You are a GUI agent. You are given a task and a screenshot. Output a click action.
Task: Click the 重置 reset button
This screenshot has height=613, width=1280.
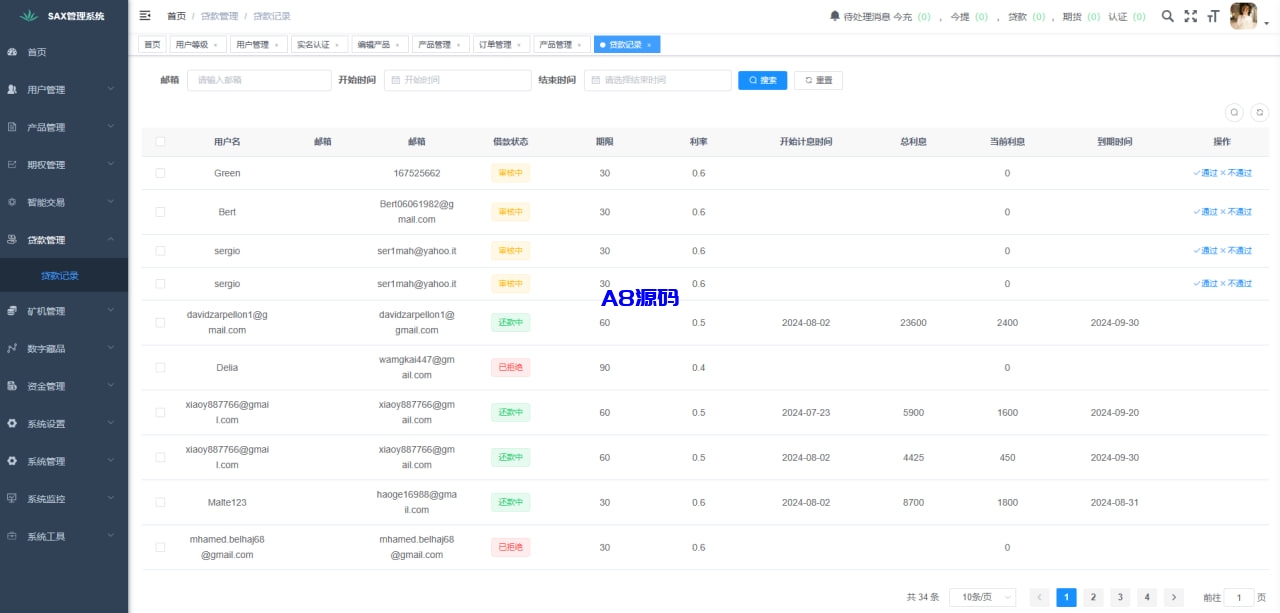pyautogui.click(x=818, y=80)
